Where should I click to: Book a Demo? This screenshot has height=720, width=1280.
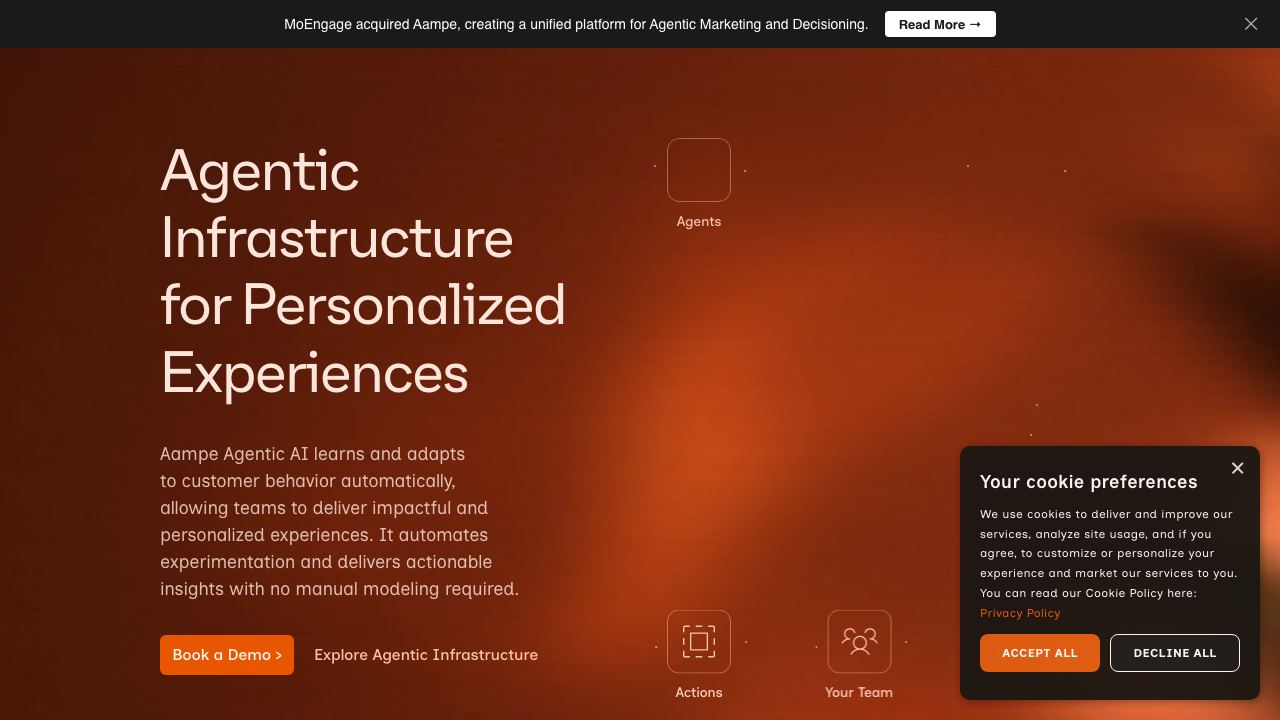(227, 655)
